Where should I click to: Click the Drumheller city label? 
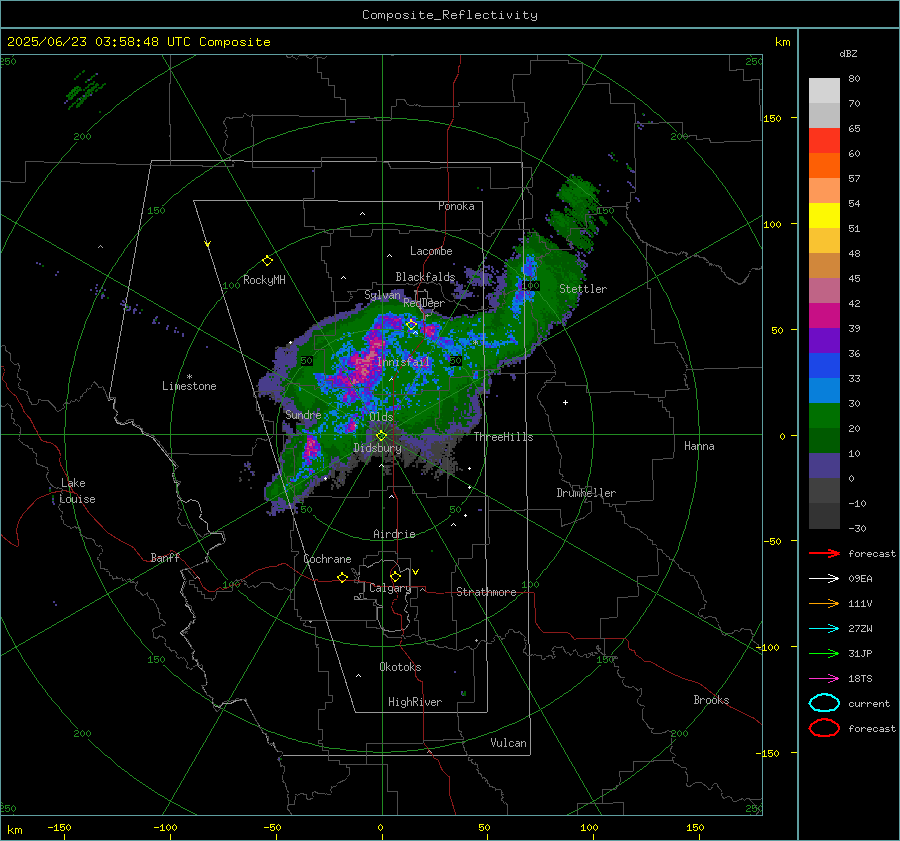click(x=586, y=493)
